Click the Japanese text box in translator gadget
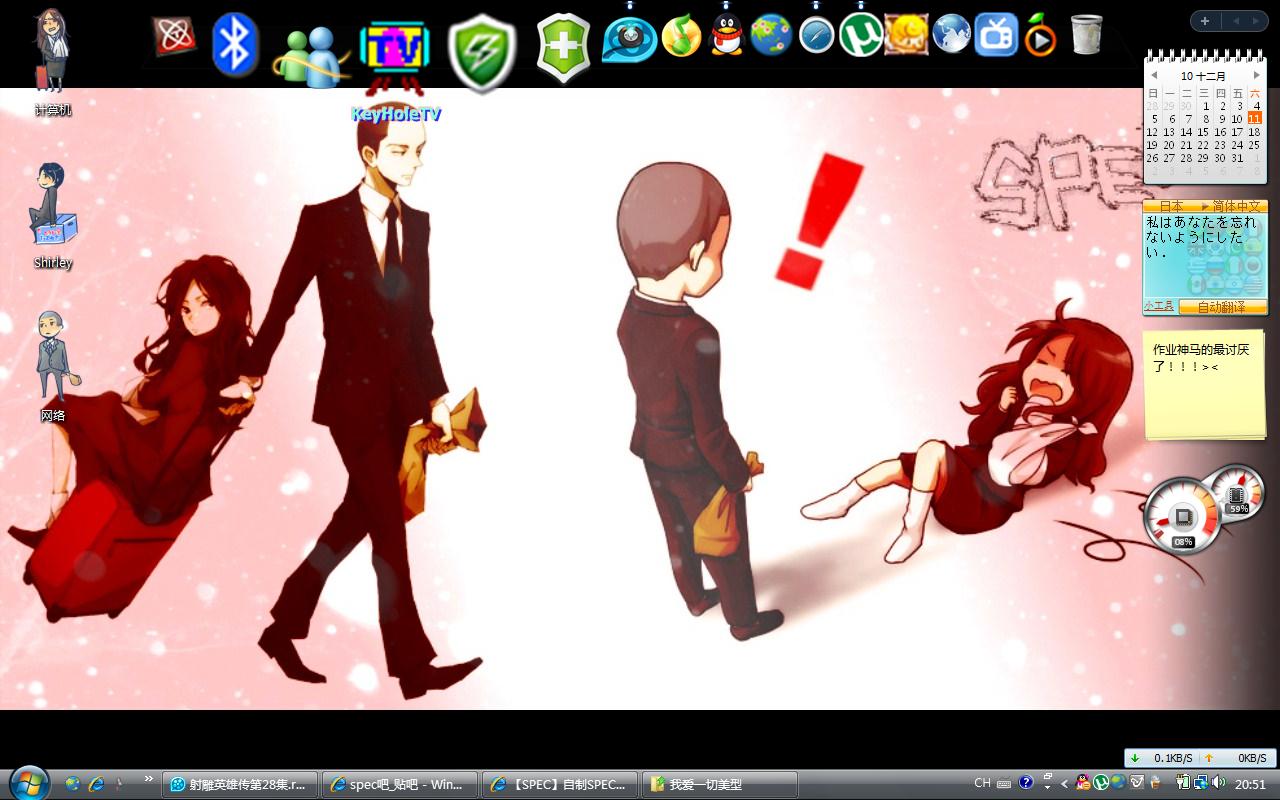The image size is (1280, 800). point(1203,256)
